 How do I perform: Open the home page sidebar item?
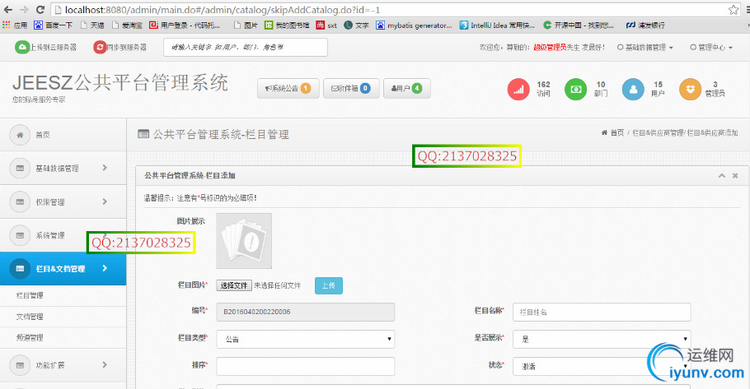tap(63, 135)
